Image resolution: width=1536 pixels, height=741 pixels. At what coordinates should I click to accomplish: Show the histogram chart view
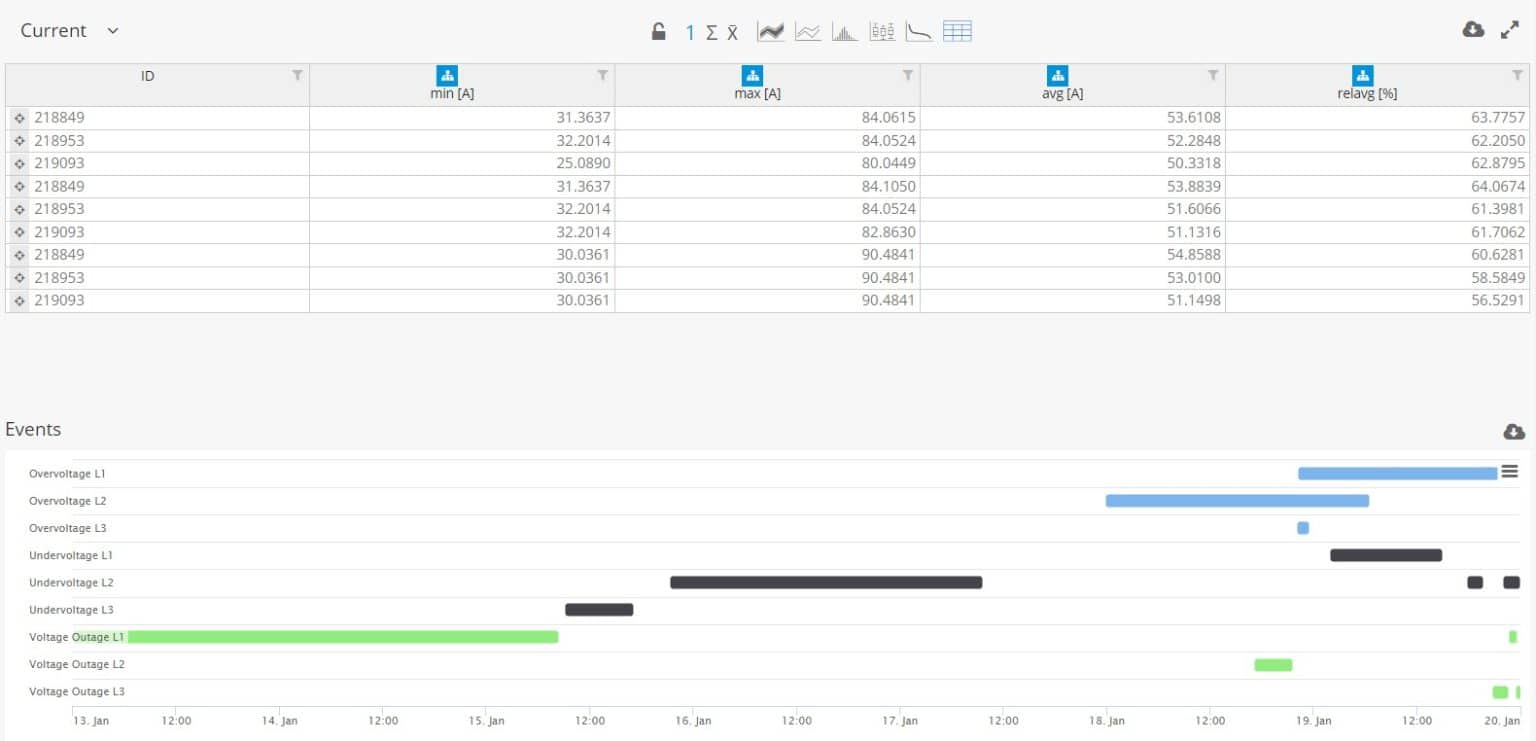845,32
